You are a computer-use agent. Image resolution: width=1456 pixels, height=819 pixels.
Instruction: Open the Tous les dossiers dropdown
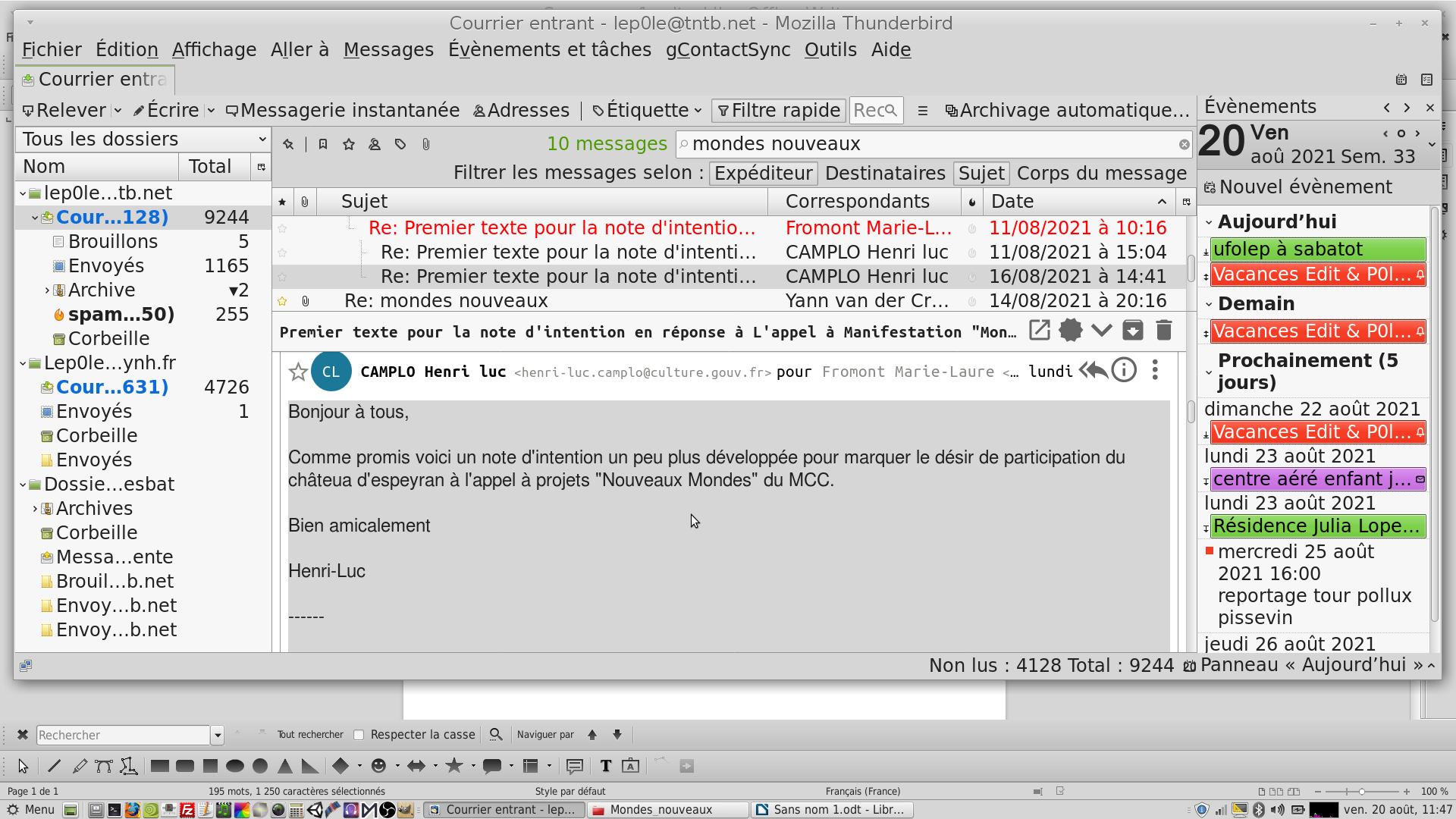(143, 140)
